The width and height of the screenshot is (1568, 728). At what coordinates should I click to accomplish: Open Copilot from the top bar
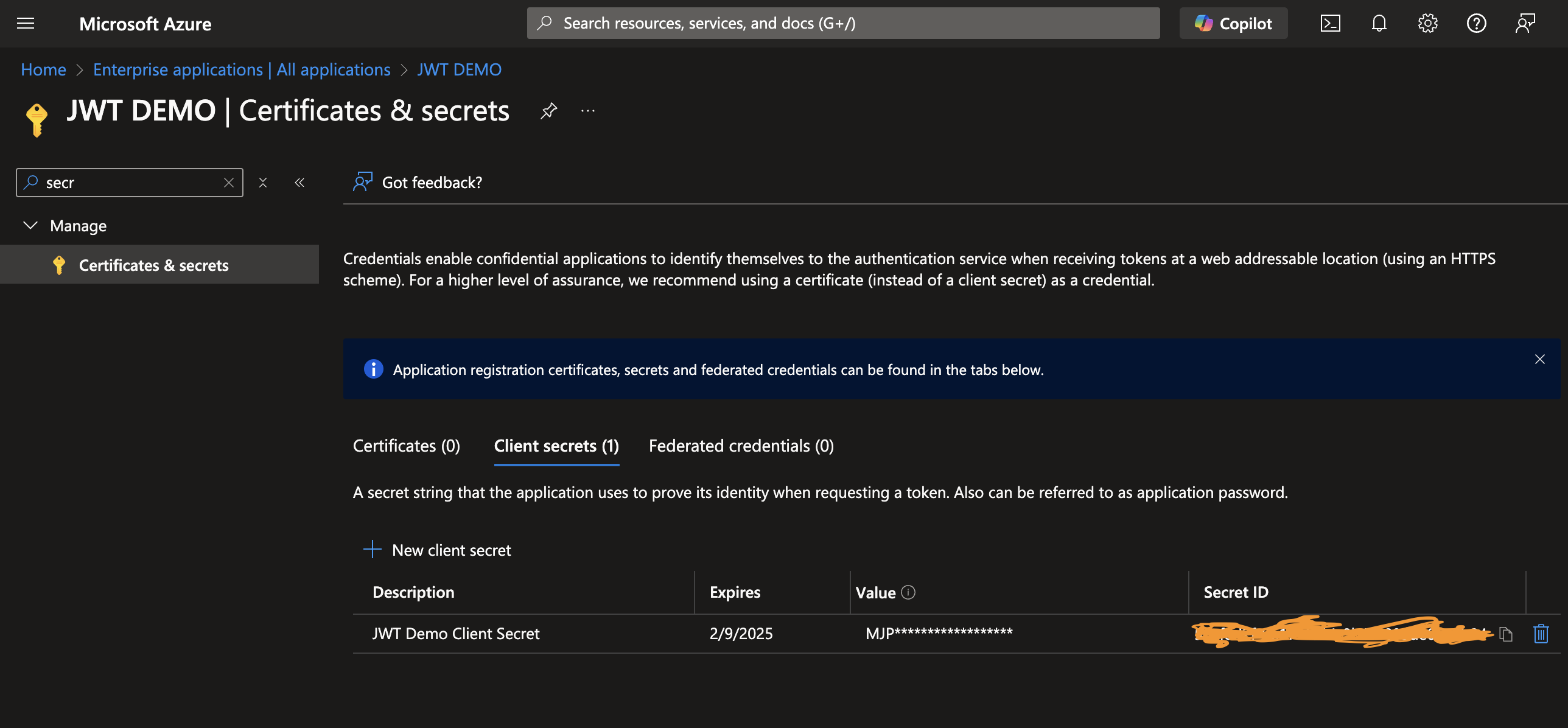[1233, 24]
